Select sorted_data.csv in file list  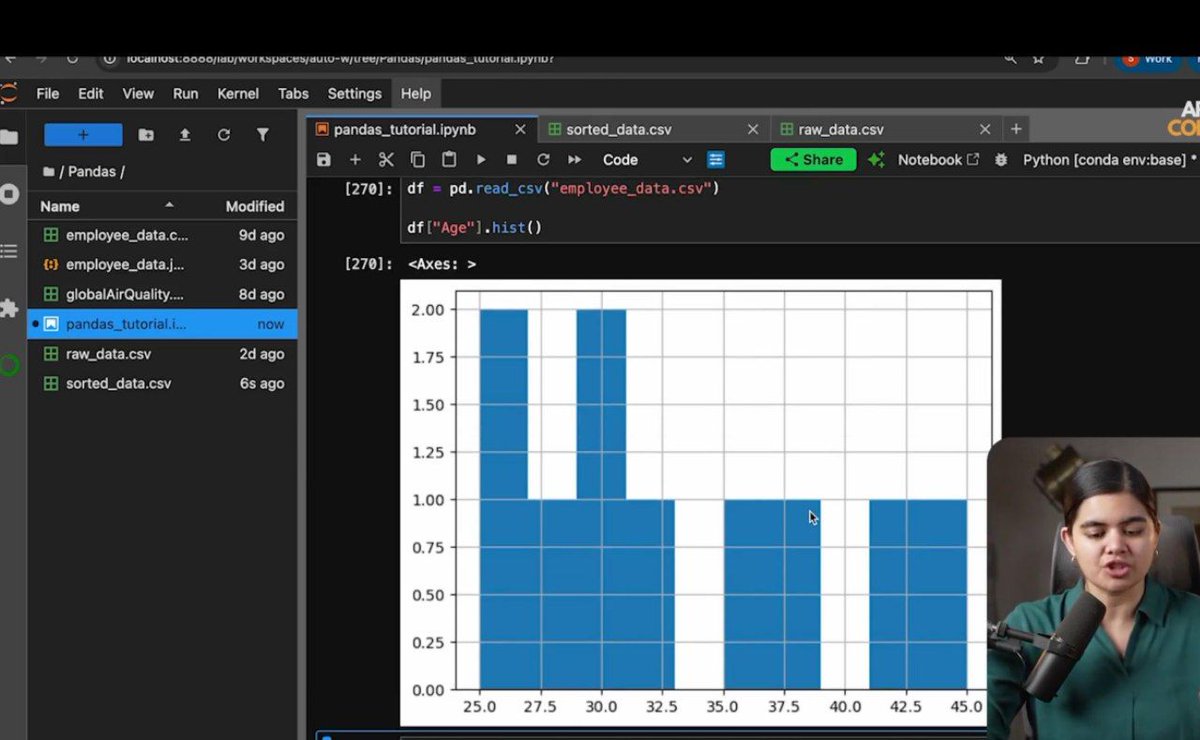coord(162,384)
